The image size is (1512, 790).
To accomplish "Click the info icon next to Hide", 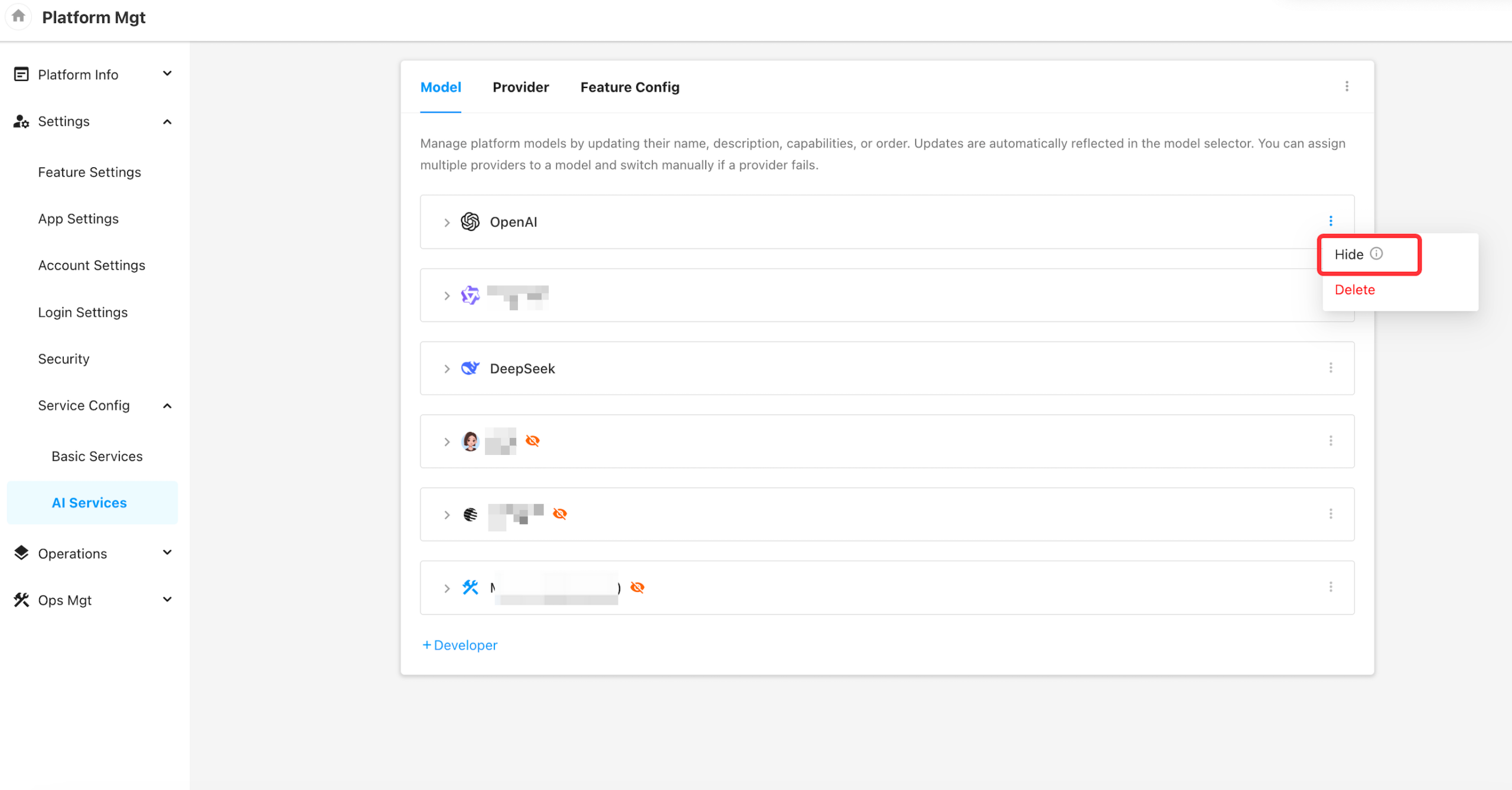I will (x=1377, y=253).
